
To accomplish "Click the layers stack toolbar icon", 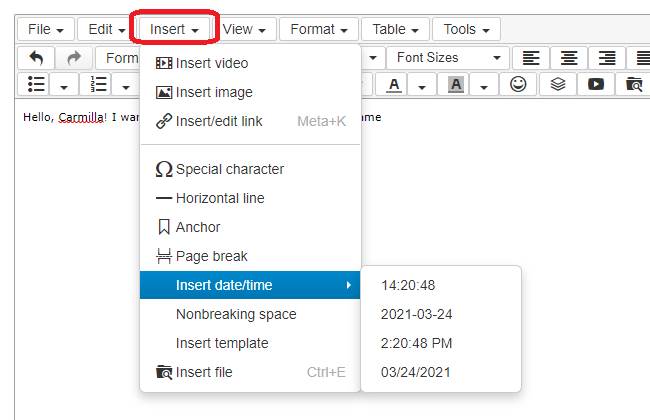I will [558, 84].
